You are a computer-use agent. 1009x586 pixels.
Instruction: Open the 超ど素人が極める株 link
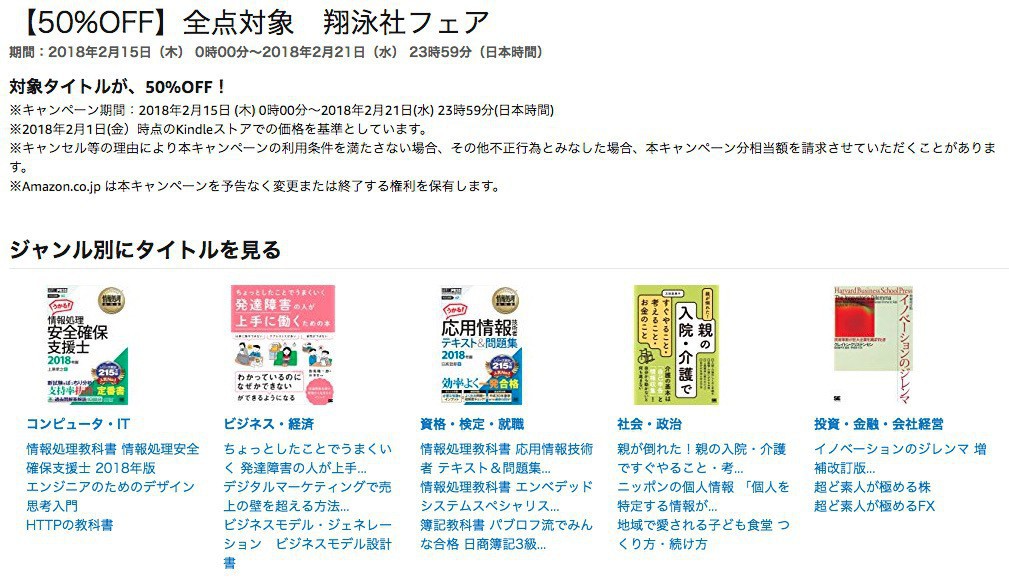pos(872,487)
